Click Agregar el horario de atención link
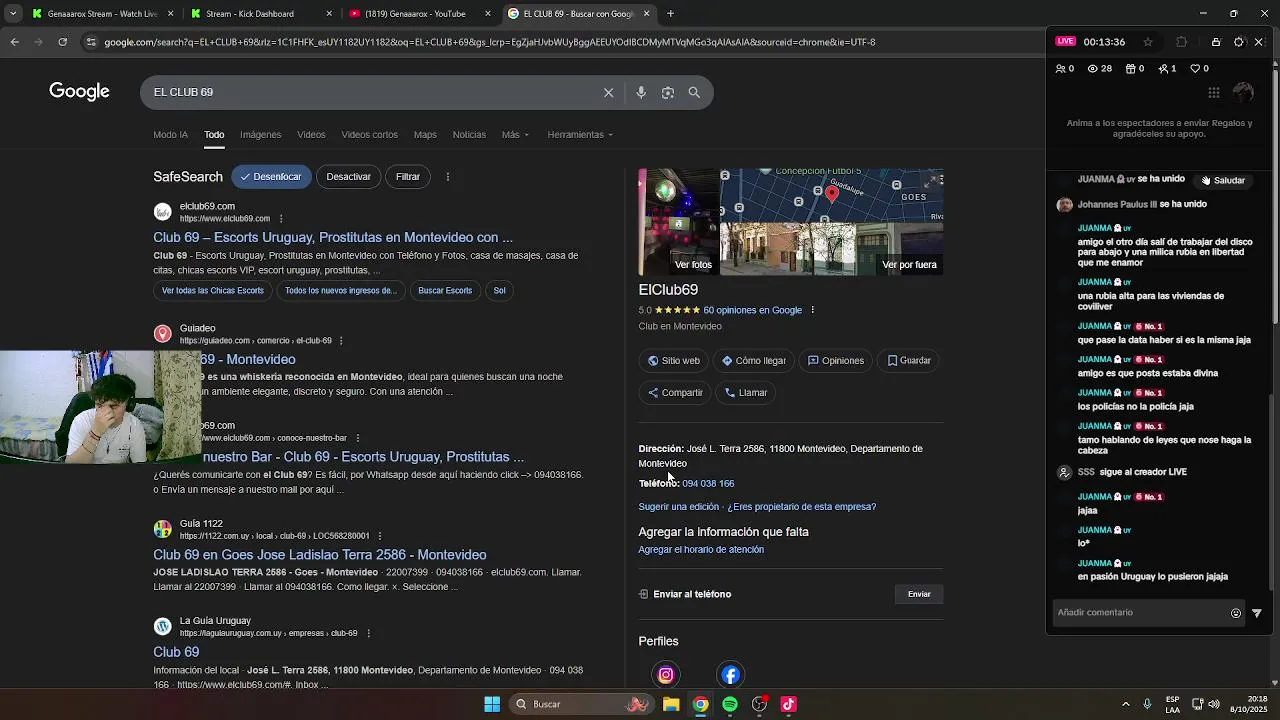 (701, 550)
